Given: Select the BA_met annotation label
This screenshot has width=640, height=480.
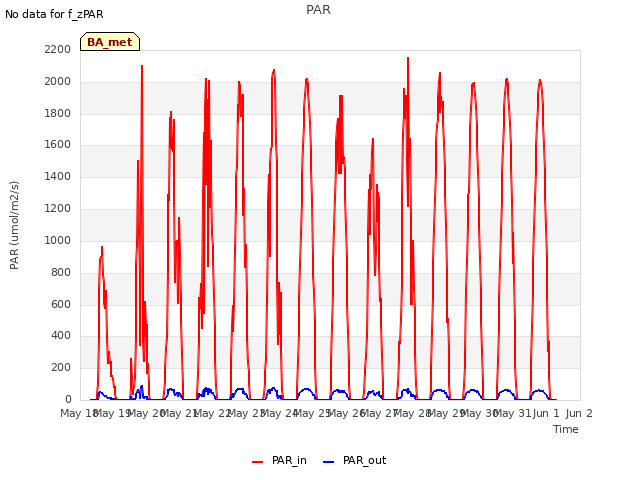Looking at the screenshot, I should pyautogui.click(x=110, y=42).
